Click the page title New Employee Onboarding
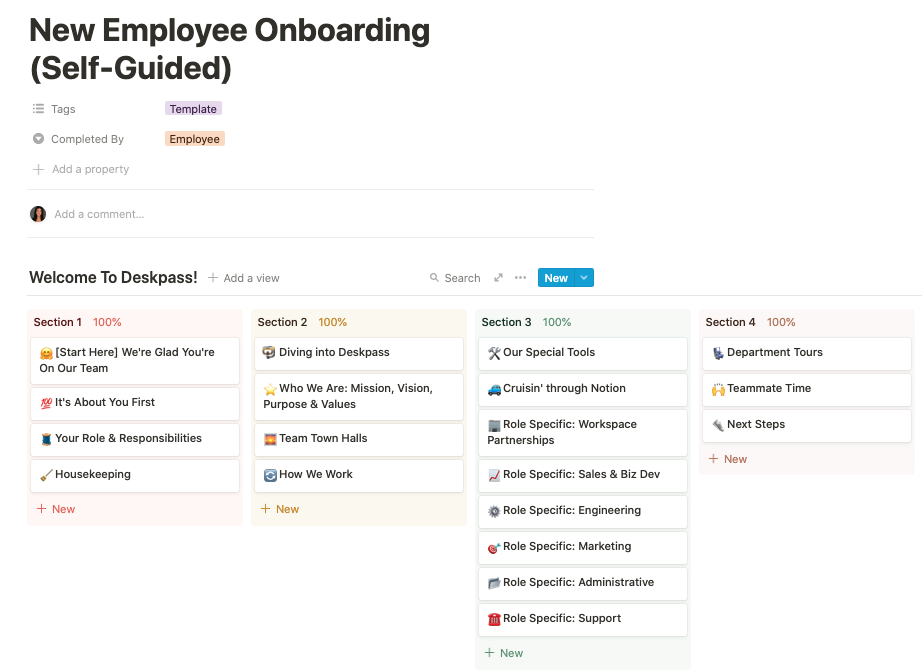 (x=230, y=49)
